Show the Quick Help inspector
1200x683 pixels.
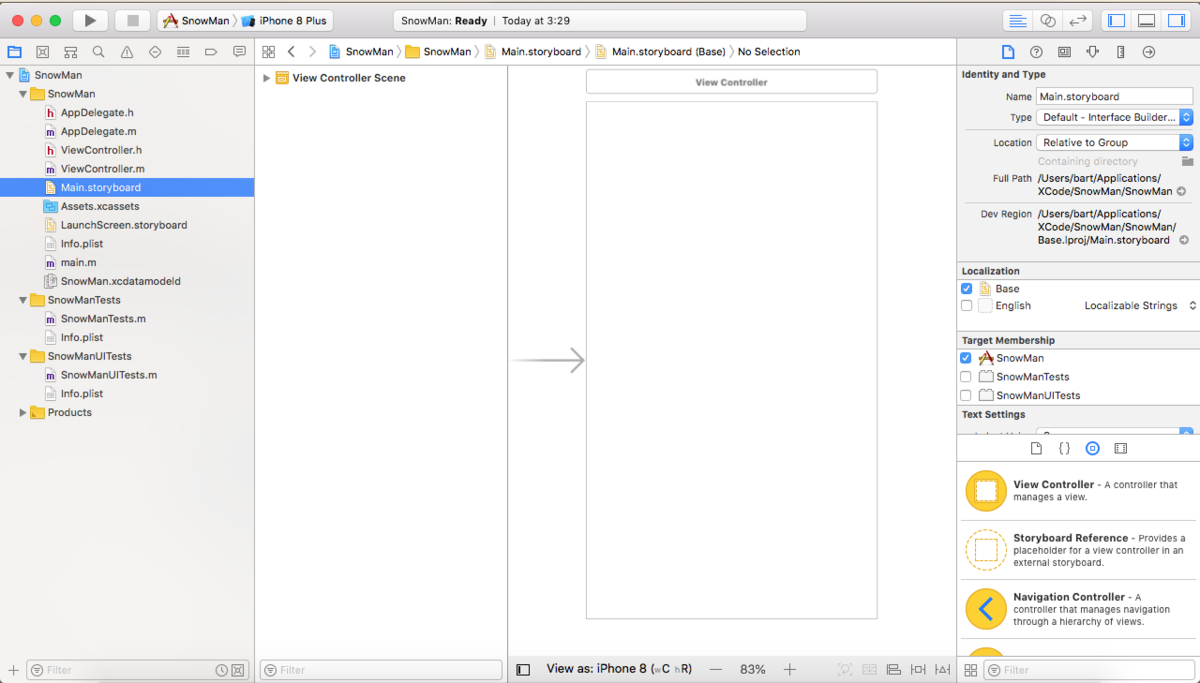click(1036, 51)
